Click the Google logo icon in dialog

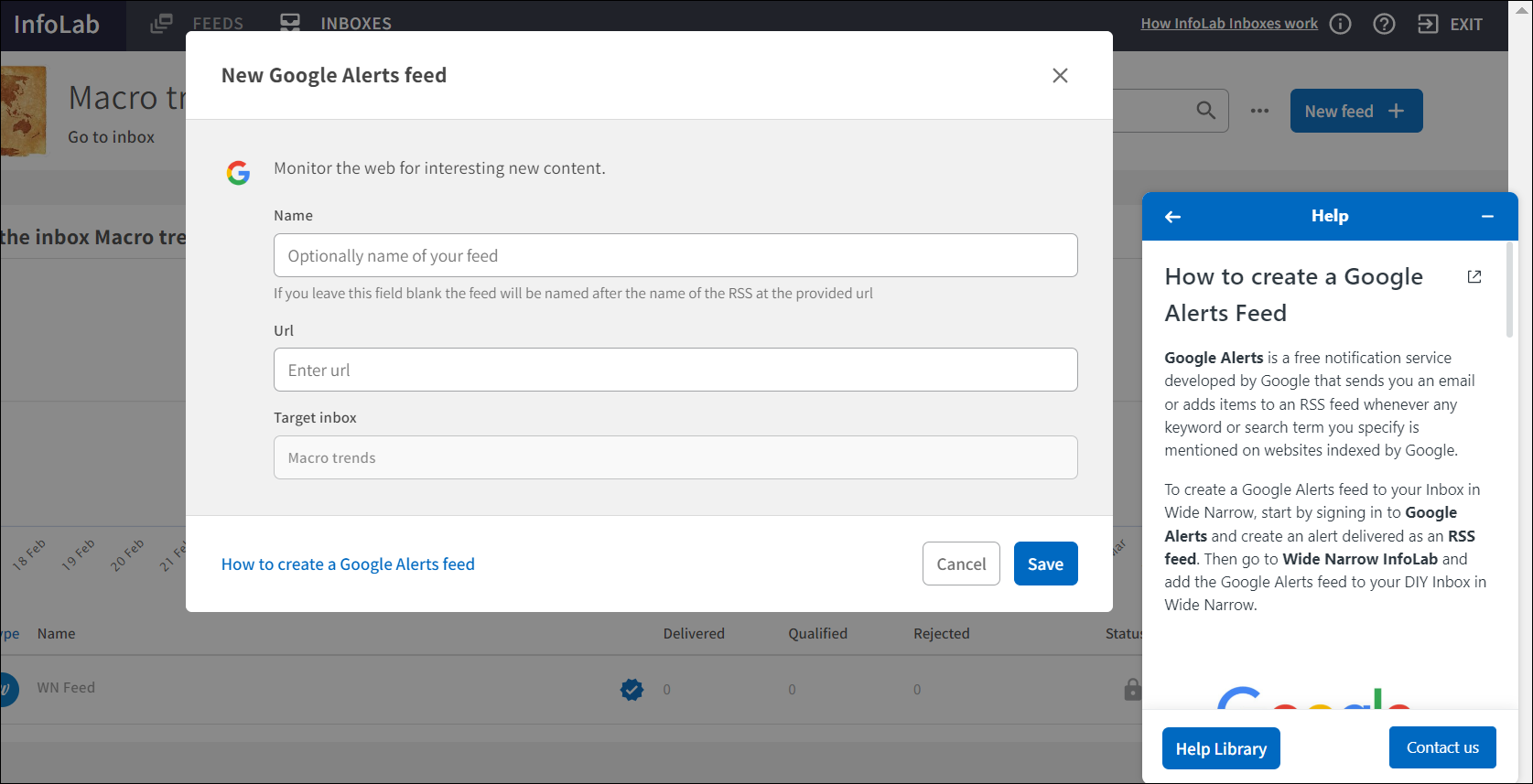(x=239, y=172)
